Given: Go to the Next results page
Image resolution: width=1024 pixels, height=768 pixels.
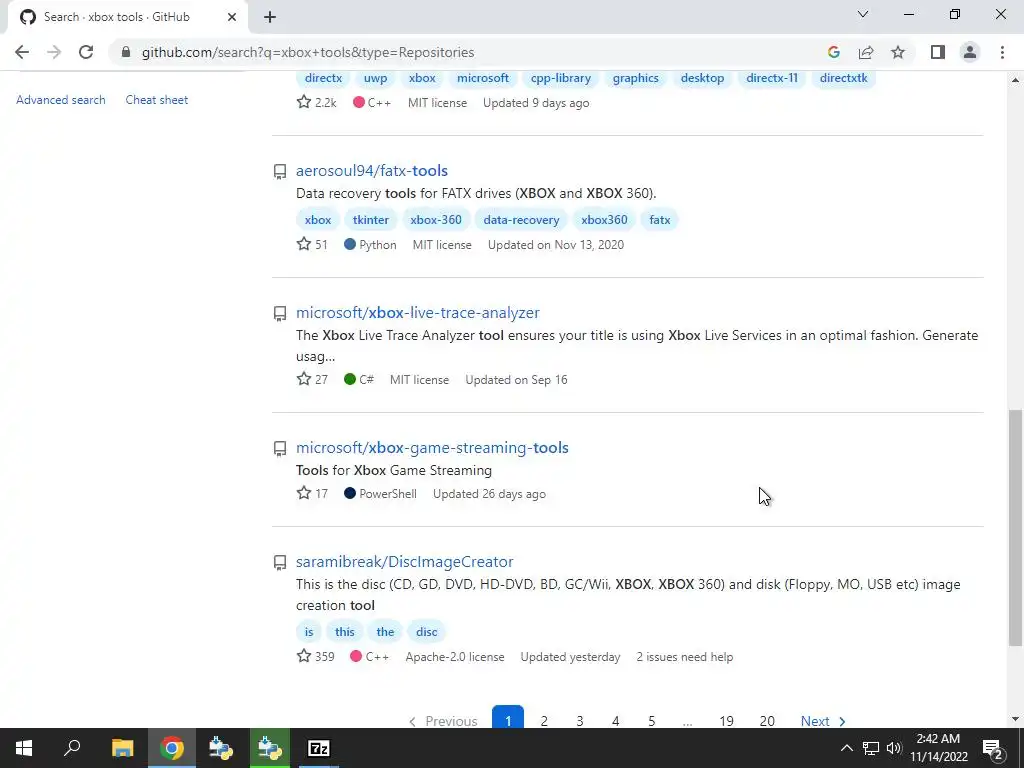Looking at the screenshot, I should (823, 720).
